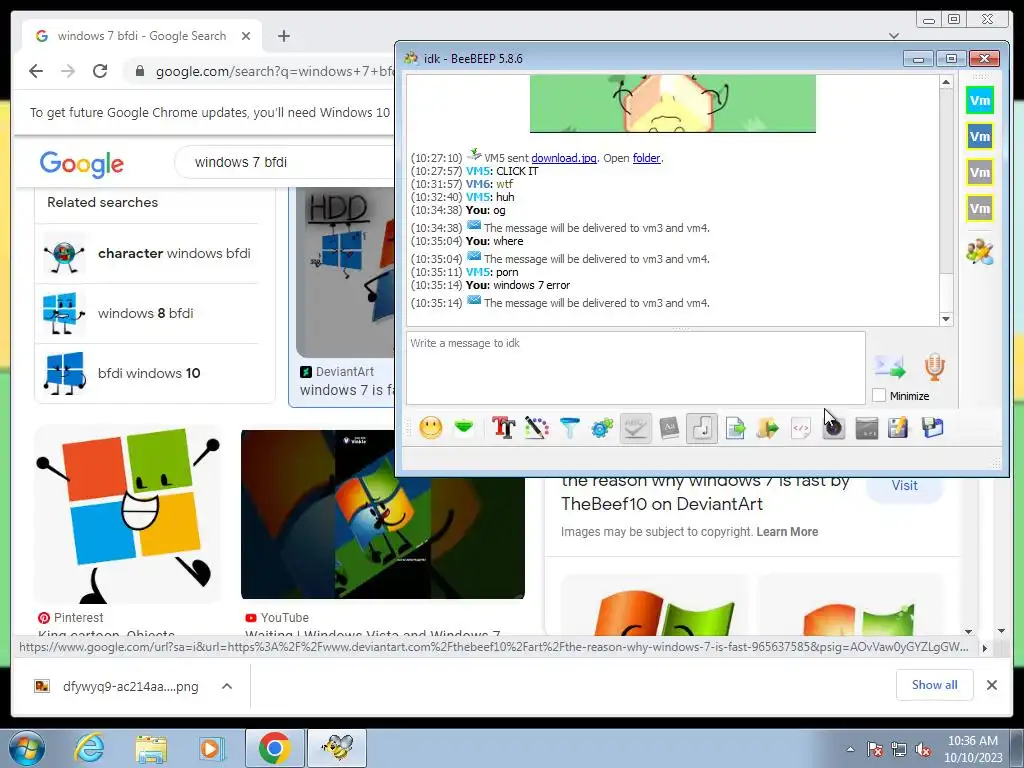This screenshot has height=768, width=1024.
Task: Click the send file document icon
Action: (735, 428)
